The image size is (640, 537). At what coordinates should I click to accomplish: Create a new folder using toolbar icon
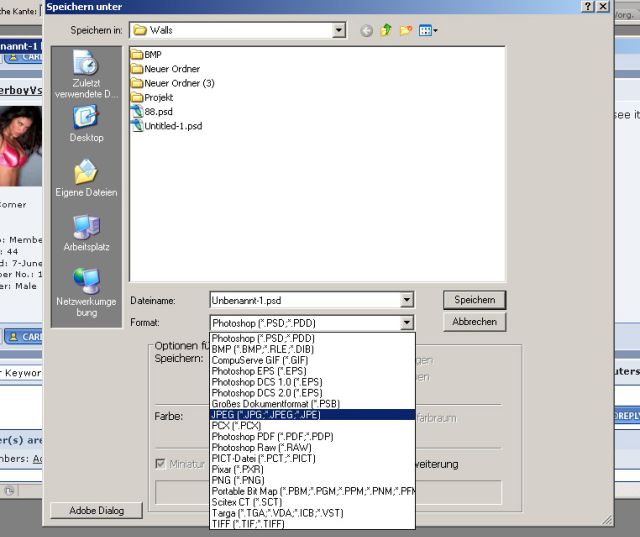[x=406, y=31]
